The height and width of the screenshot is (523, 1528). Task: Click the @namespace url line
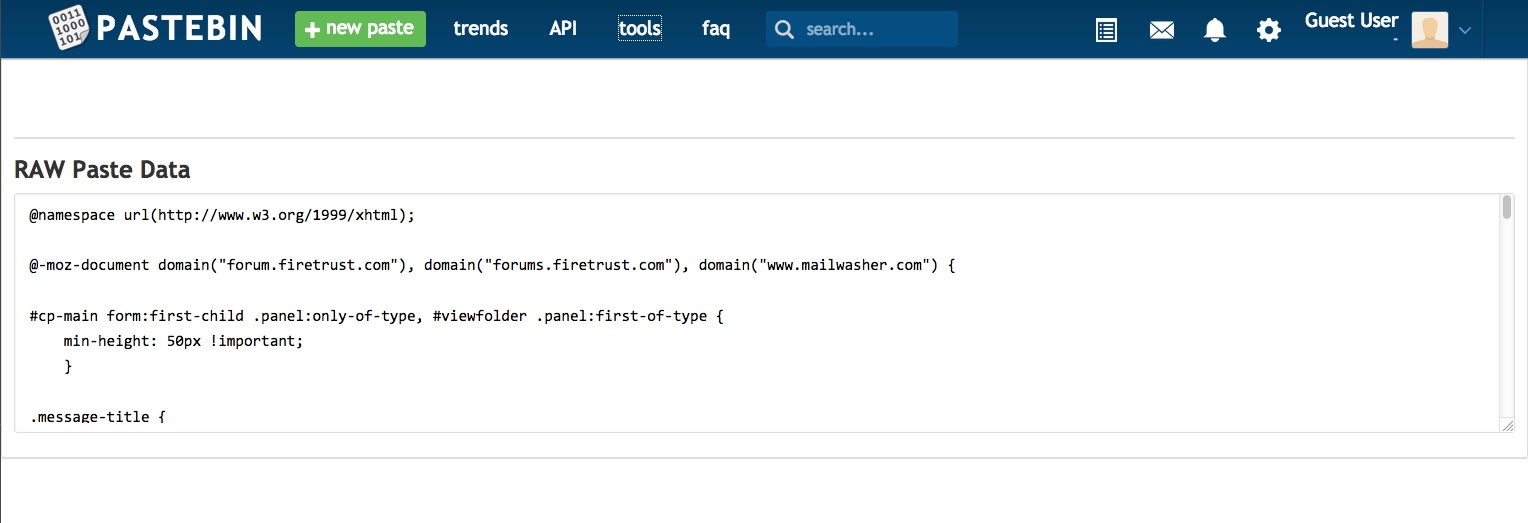(222, 215)
